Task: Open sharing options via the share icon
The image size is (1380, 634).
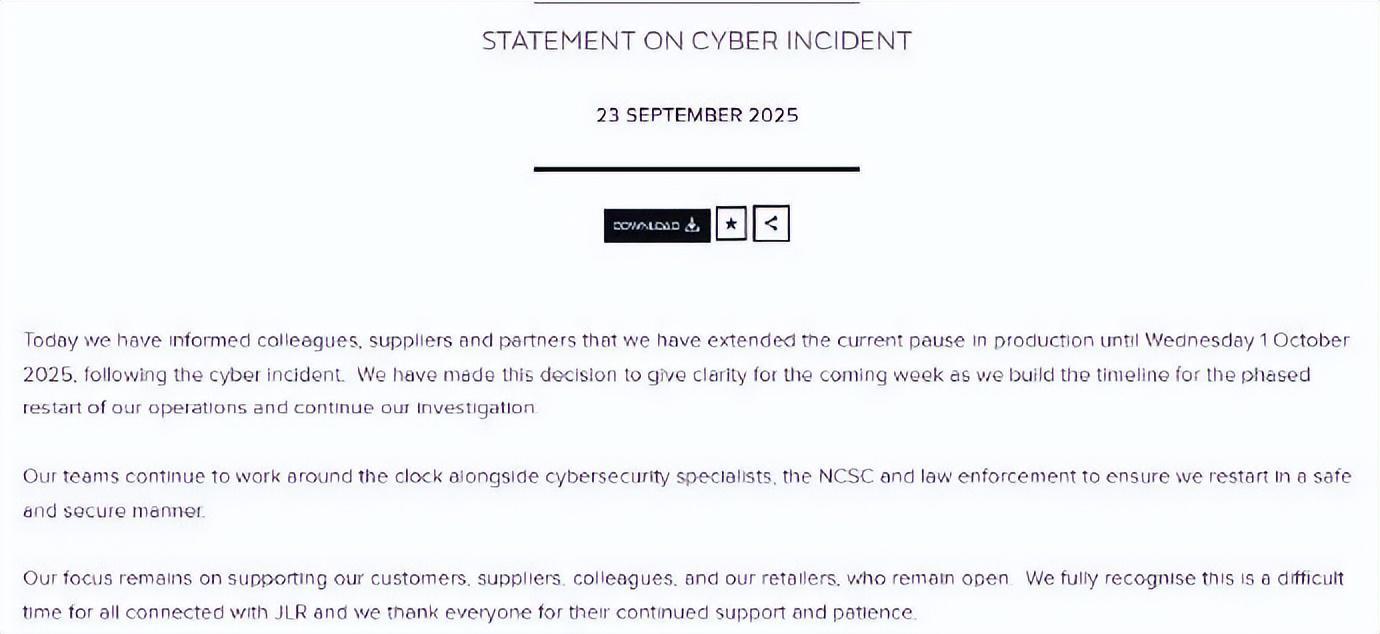Action: 771,223
